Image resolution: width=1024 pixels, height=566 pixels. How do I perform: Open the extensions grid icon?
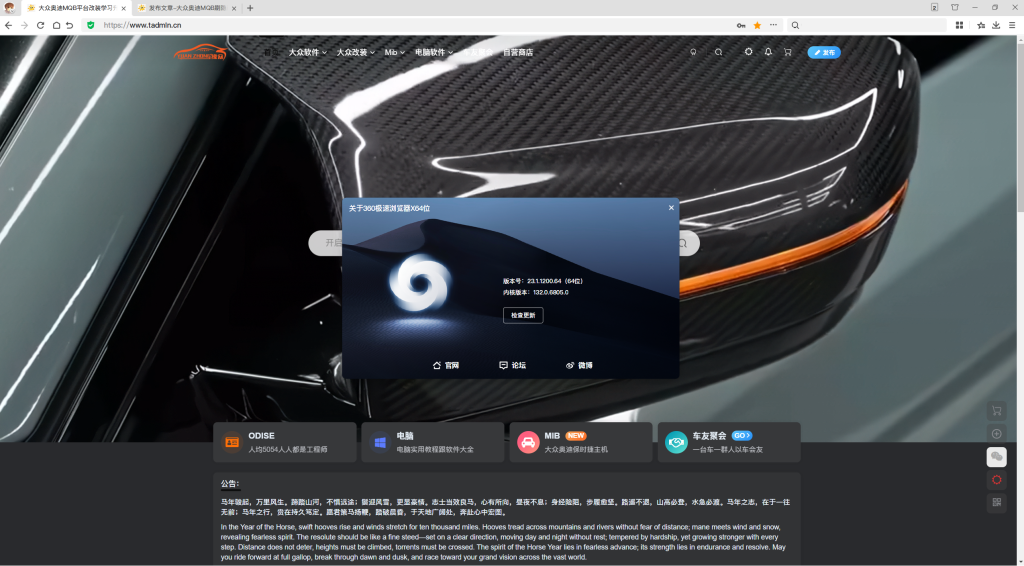(x=959, y=25)
